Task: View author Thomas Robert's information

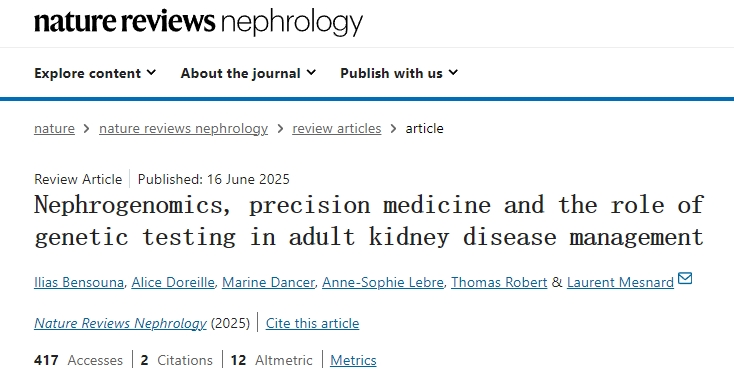Action: pos(499,282)
